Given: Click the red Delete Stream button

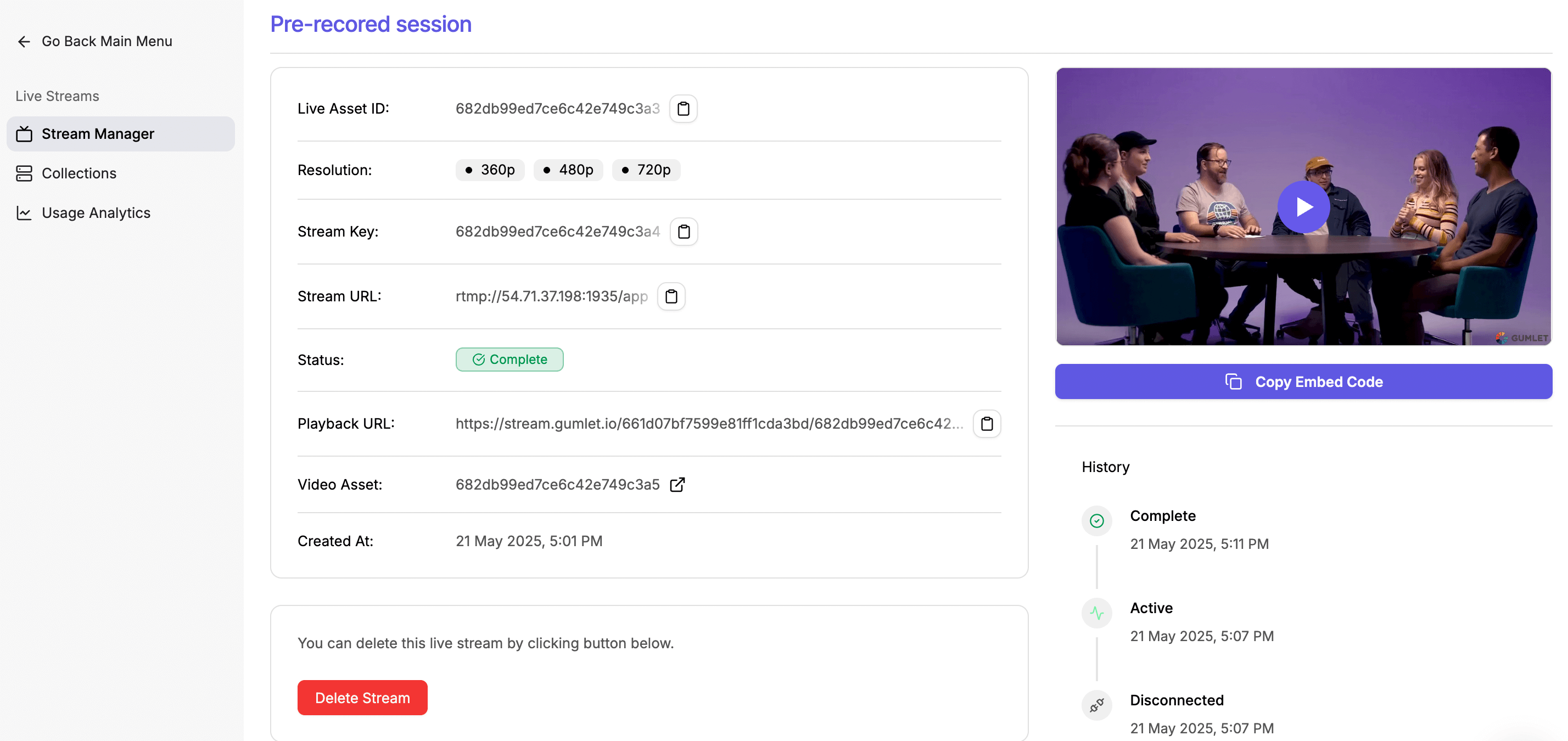Looking at the screenshot, I should coord(362,697).
